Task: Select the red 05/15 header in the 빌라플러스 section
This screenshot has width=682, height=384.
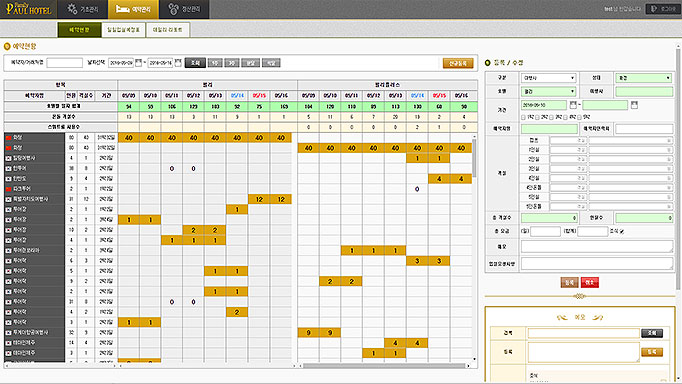Action: tap(439, 95)
